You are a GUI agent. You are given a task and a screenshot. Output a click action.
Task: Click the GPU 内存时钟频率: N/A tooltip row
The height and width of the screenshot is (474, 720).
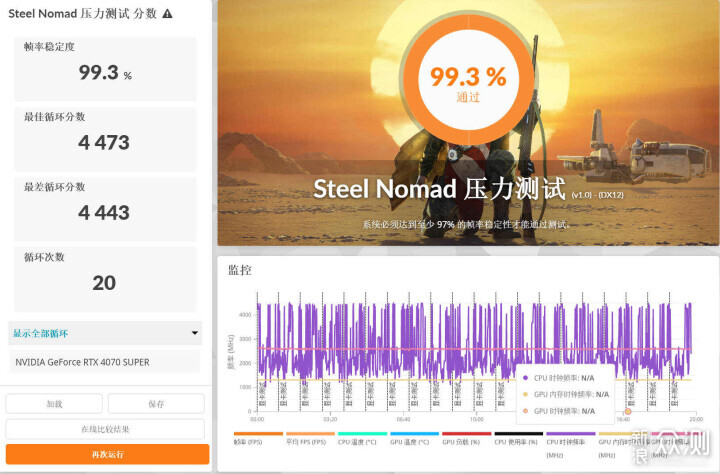pyautogui.click(x=566, y=394)
